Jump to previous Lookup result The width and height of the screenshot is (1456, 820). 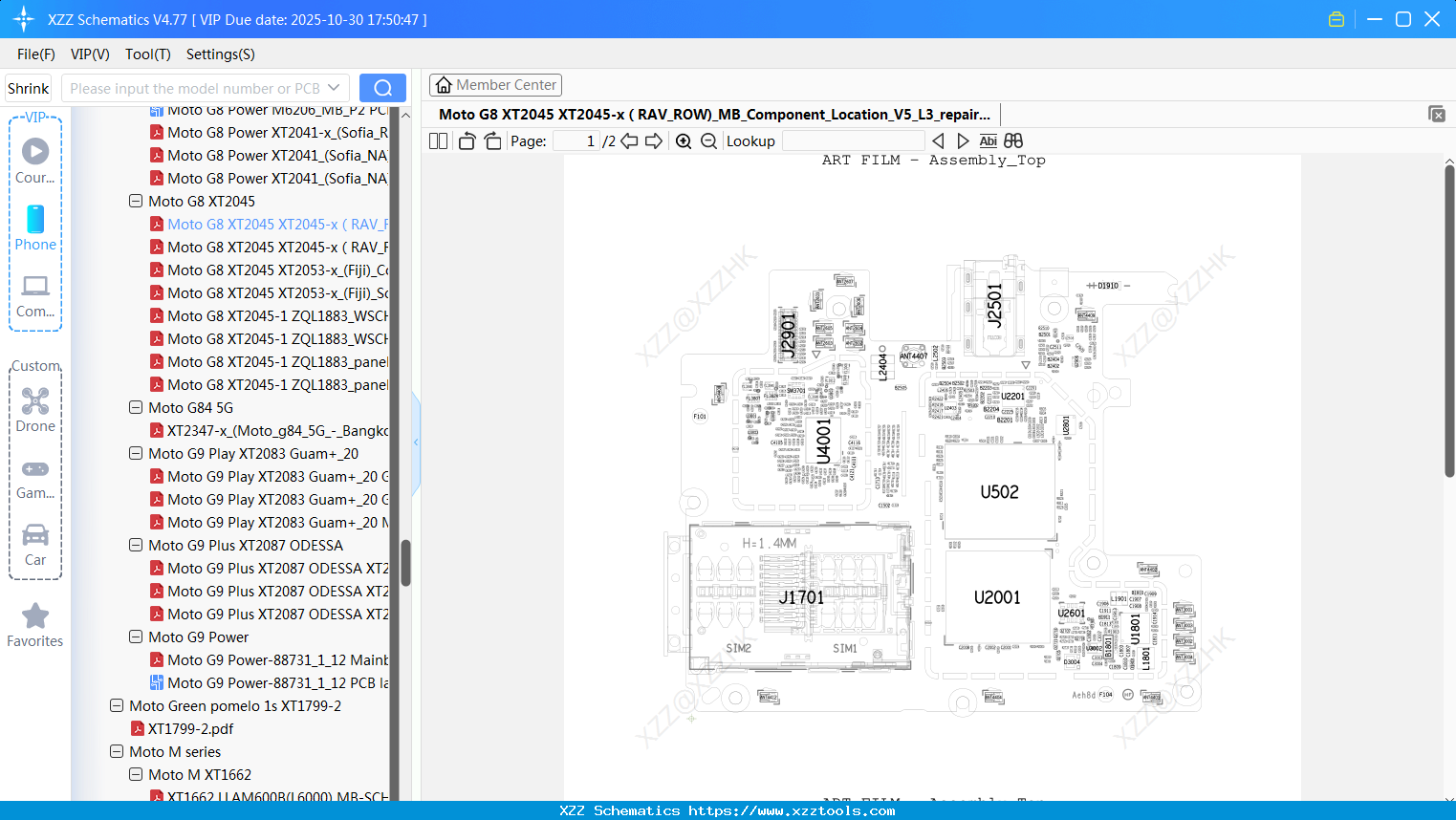coord(938,141)
